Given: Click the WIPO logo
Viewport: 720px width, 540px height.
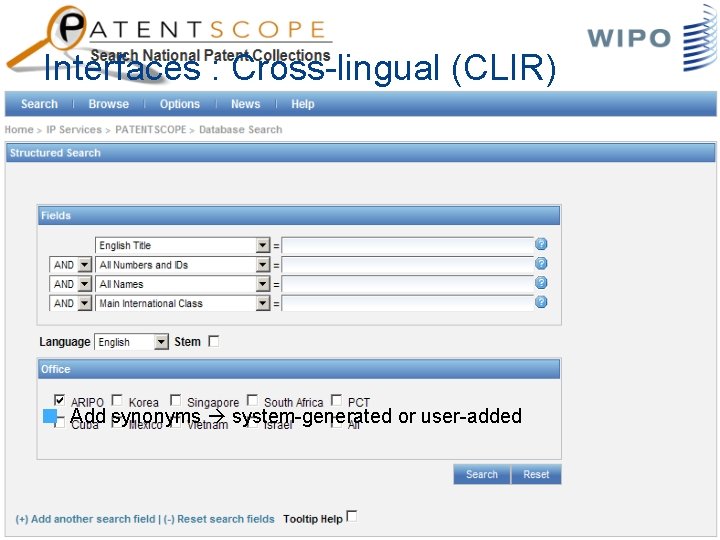Looking at the screenshot, I should click(651, 38).
